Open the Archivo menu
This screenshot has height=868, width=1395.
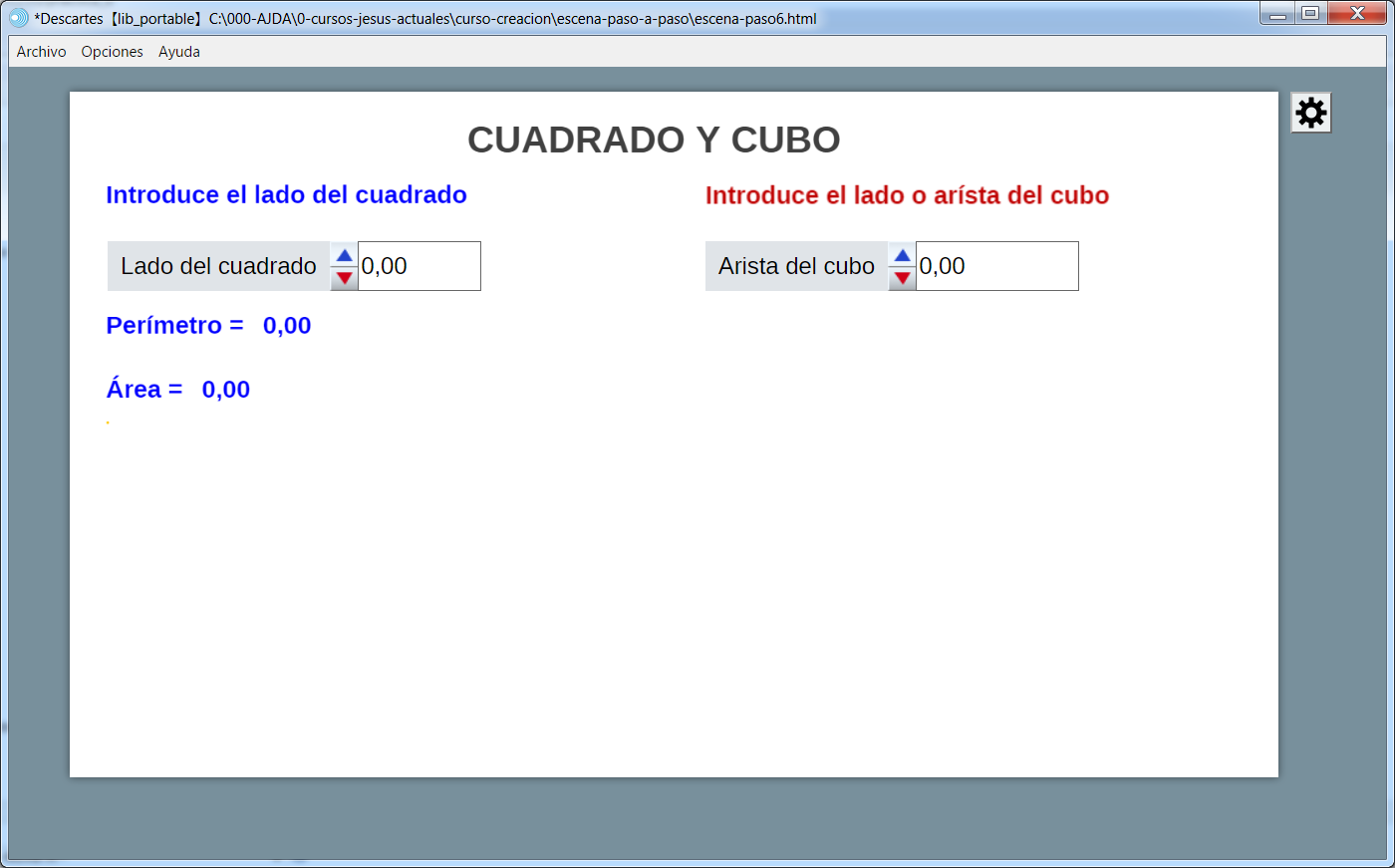(41, 52)
